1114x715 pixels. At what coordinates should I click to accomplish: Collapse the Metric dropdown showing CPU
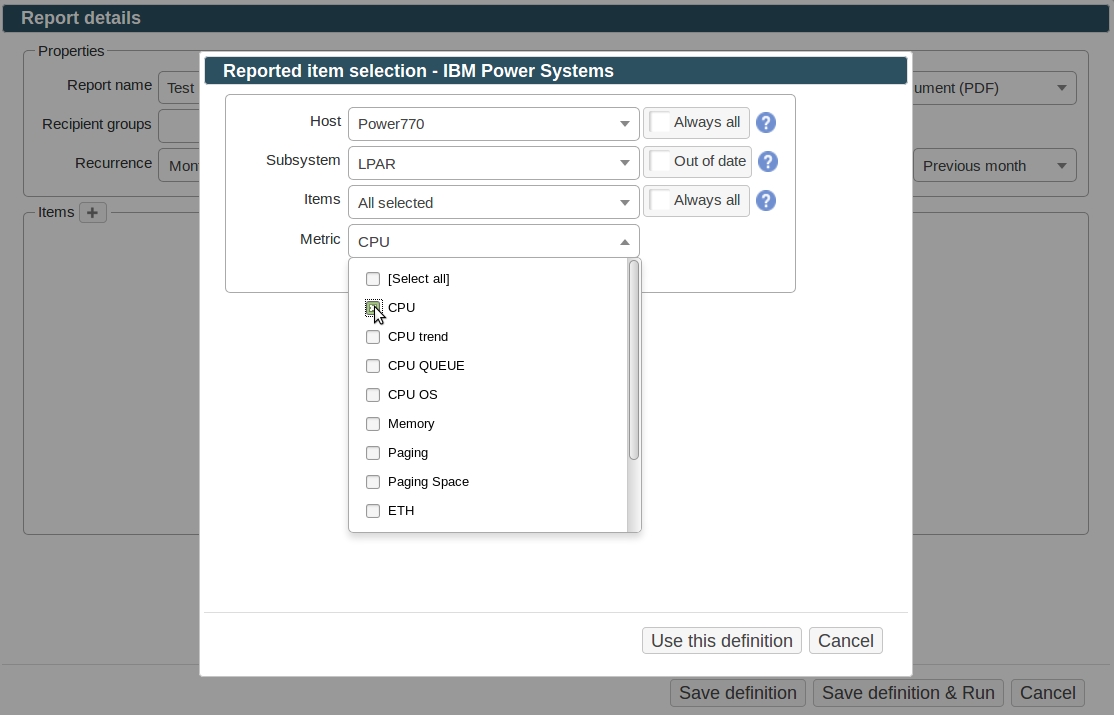[x=494, y=242]
